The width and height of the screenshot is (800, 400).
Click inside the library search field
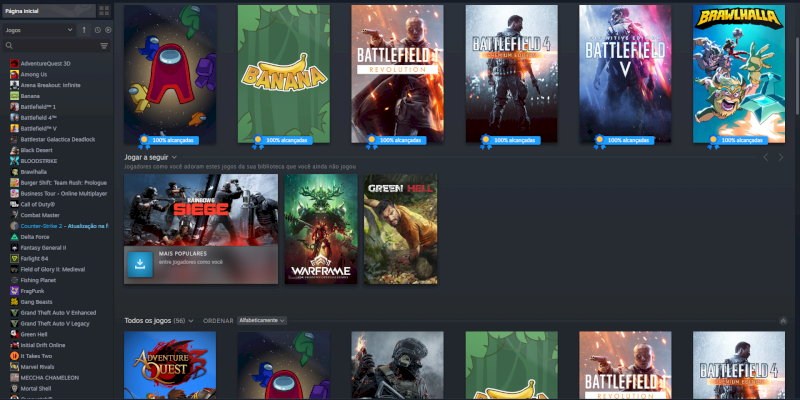[x=55, y=46]
